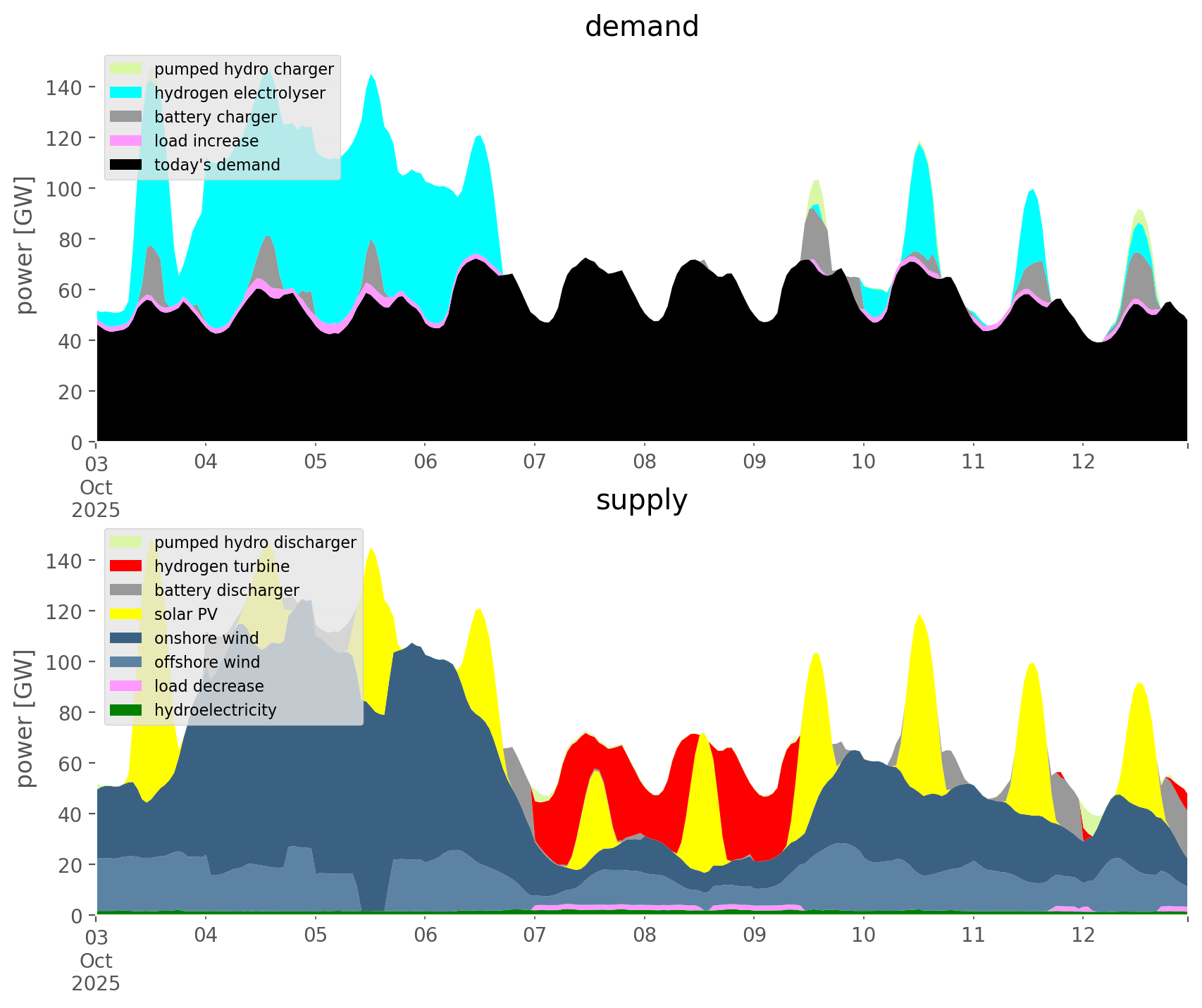This screenshot has width=1202, height=1008.
Task: Select the "supply" chart title
Action: point(641,500)
